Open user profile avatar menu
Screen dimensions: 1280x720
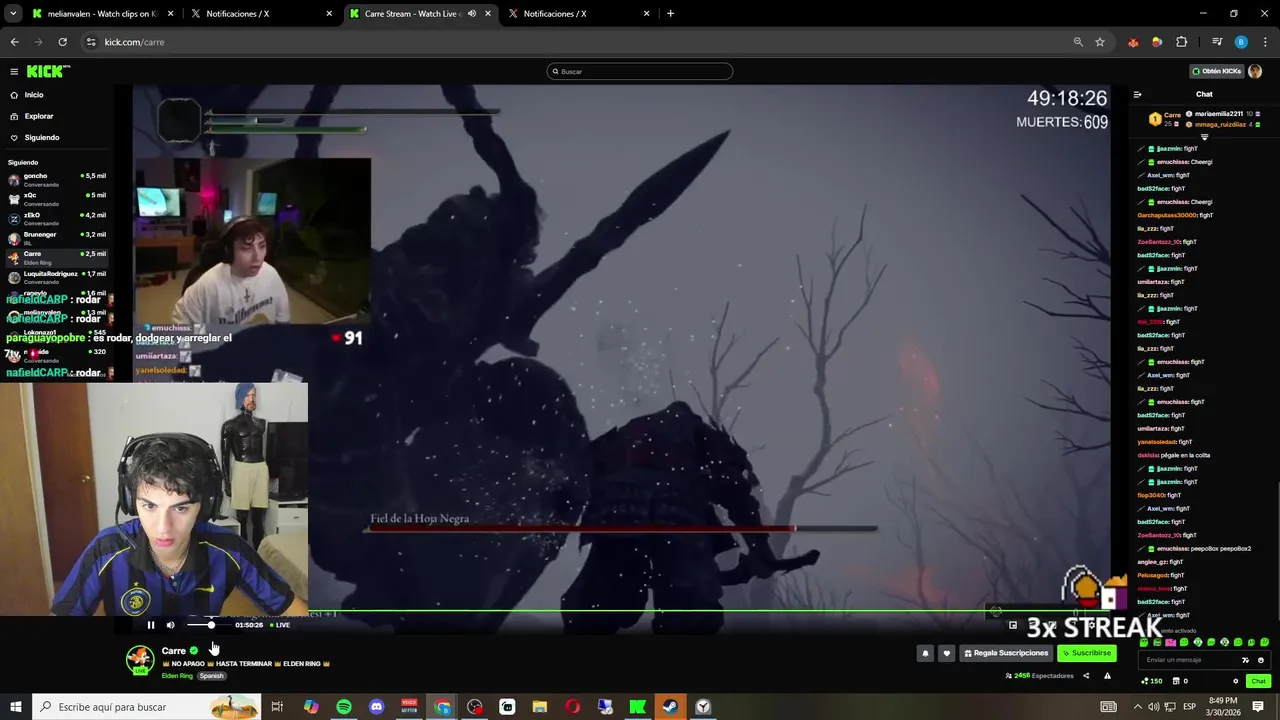1255,71
